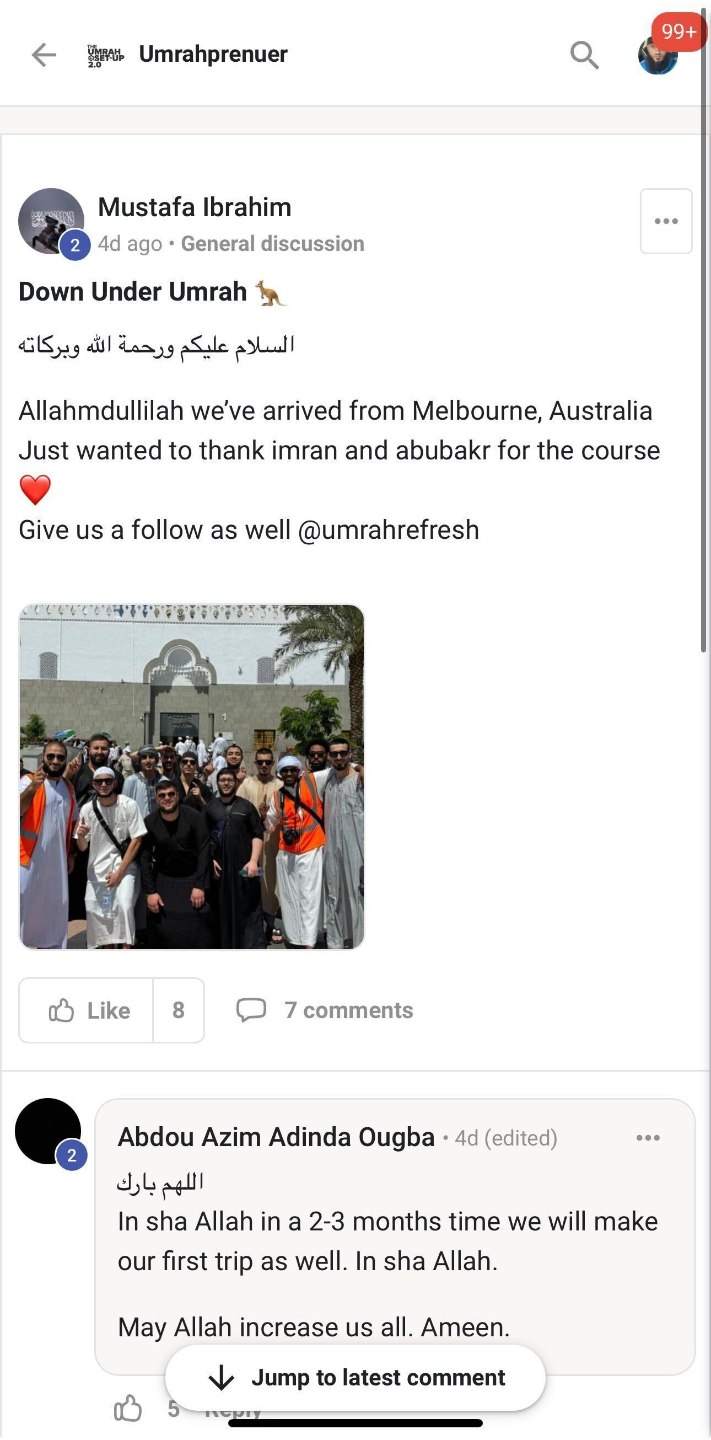
Task: Open Mustafa Ibrahim's name link
Action: point(195,207)
